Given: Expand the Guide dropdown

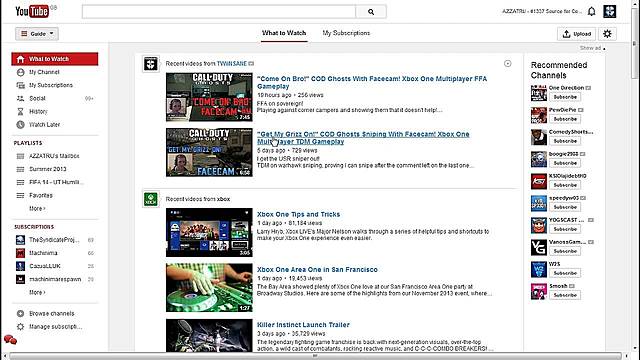Looking at the screenshot, I should [x=37, y=34].
